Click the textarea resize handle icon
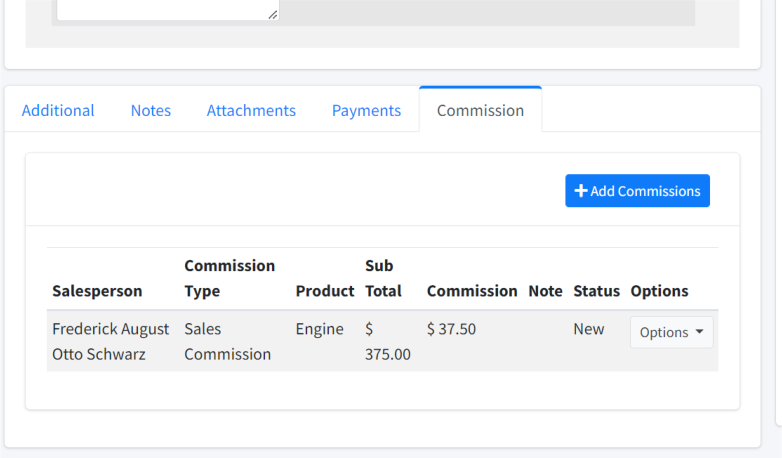The height and width of the screenshot is (458, 782). pos(273,15)
